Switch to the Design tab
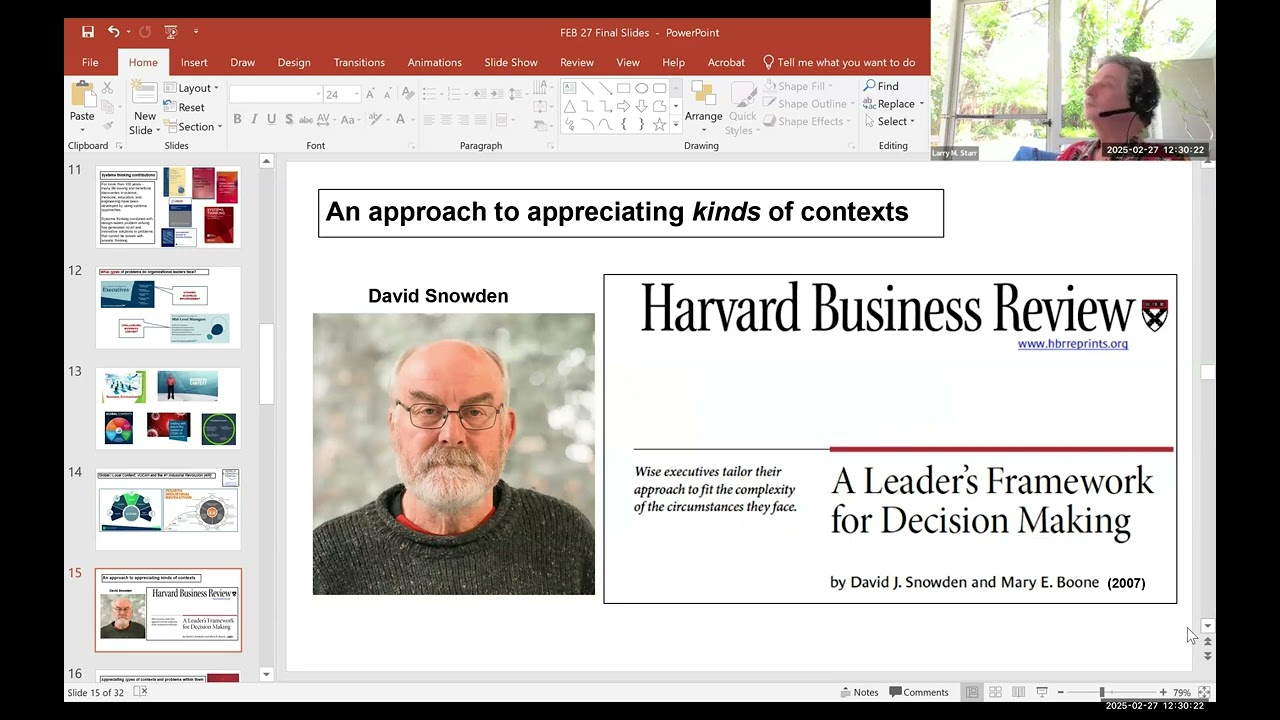1280x720 pixels. [294, 62]
